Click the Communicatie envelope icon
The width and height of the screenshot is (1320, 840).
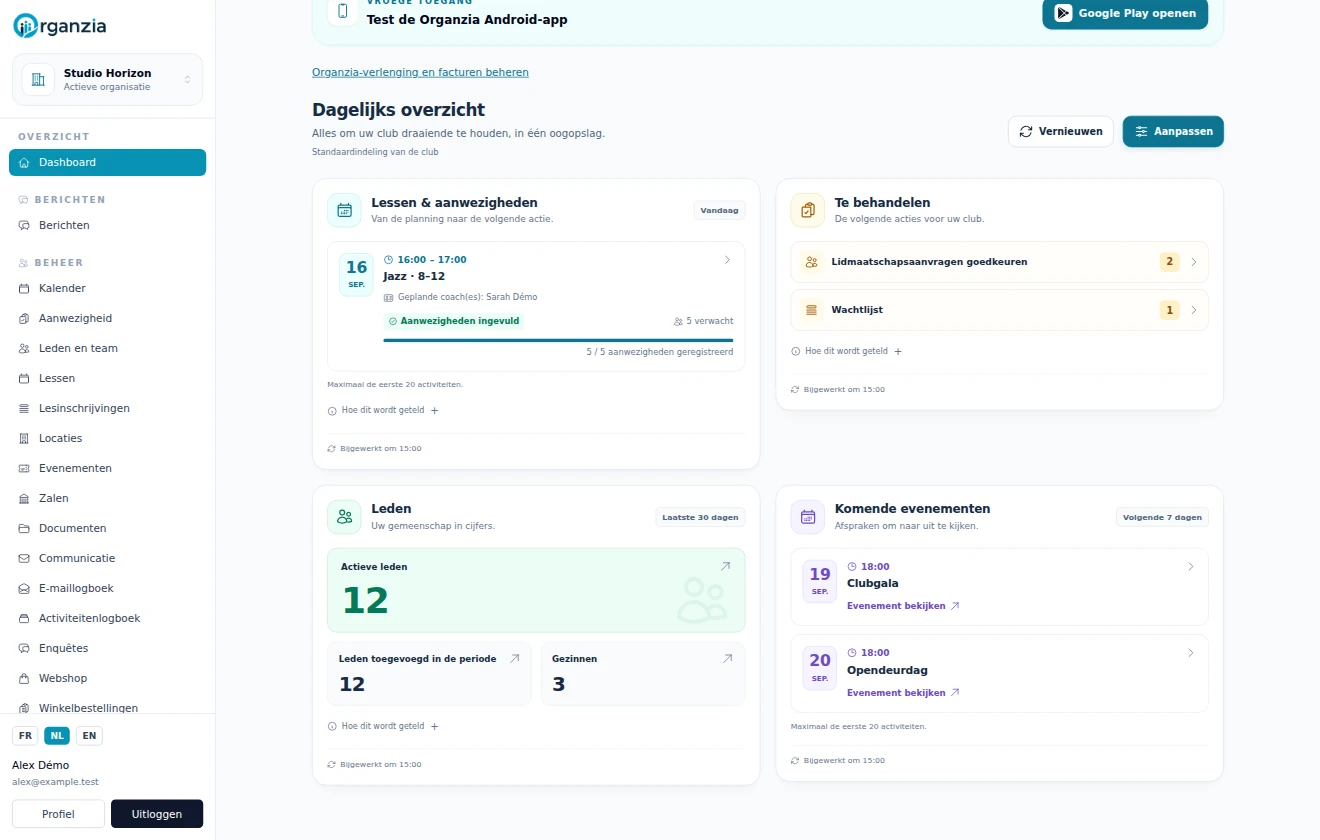pos(25,559)
